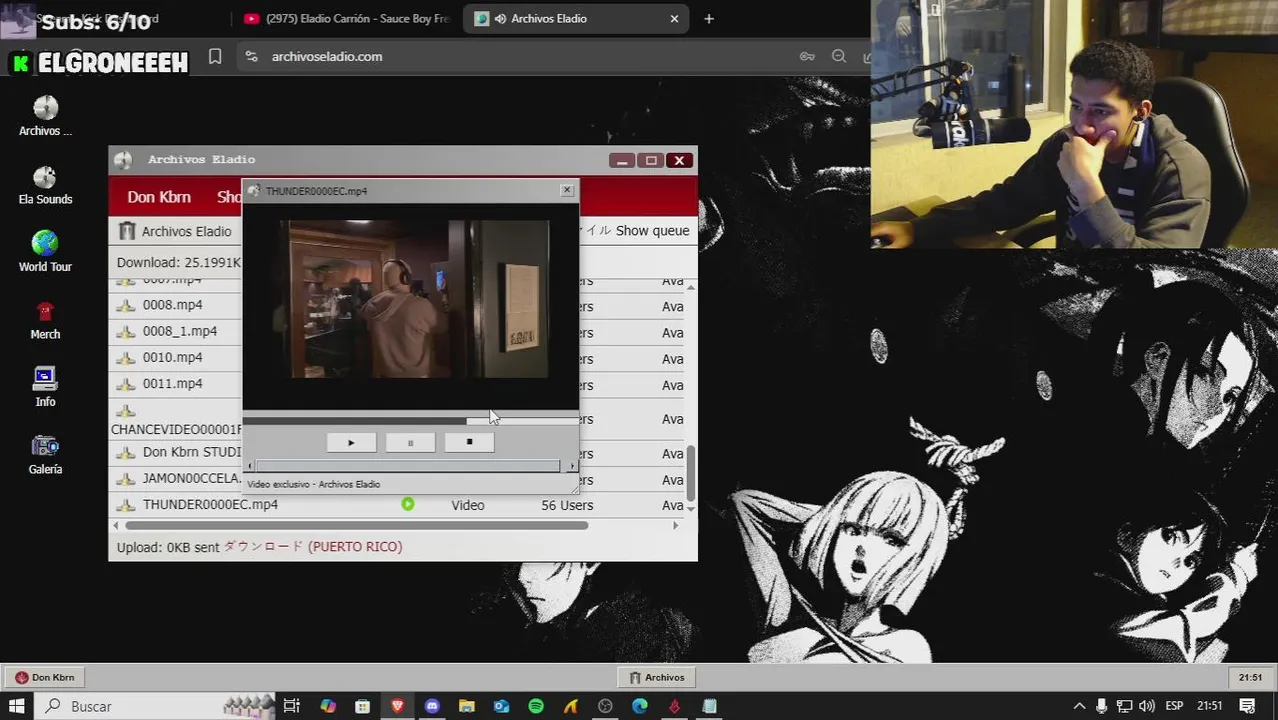Click the file icon next to JAMON00CCELA
1278x720 pixels.
coord(126,480)
